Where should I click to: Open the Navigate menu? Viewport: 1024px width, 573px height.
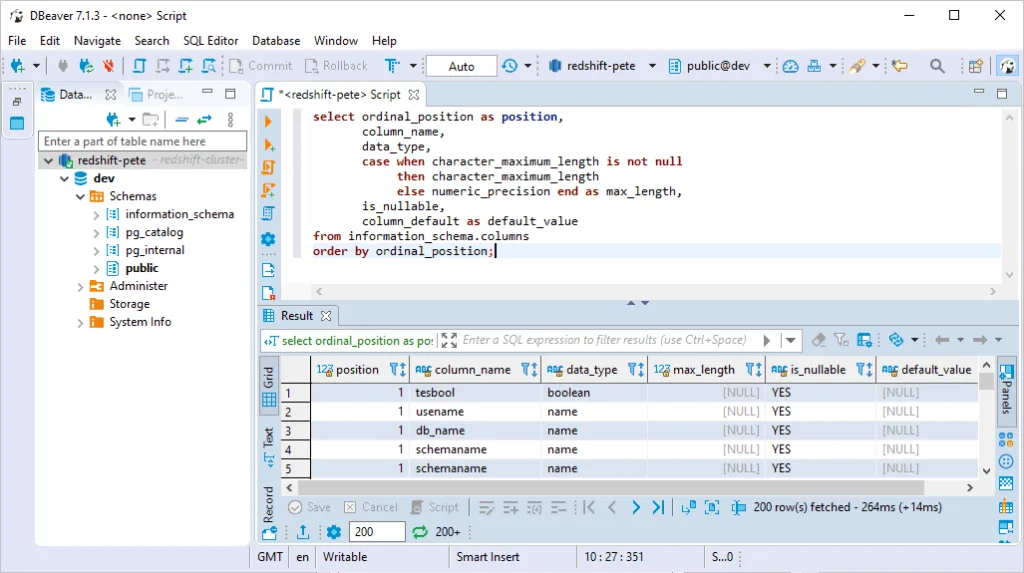pos(97,41)
